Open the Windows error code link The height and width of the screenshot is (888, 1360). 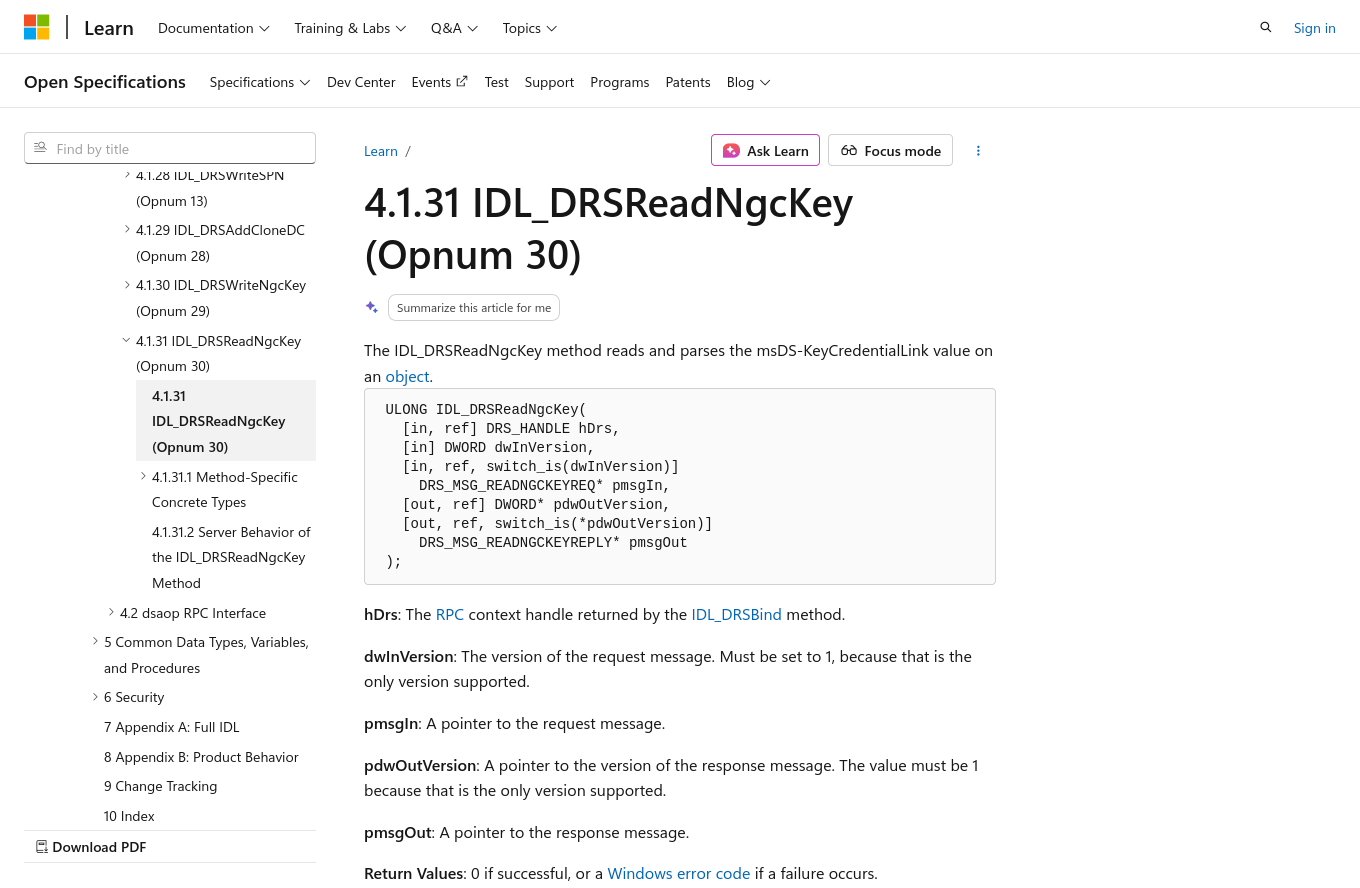(678, 873)
